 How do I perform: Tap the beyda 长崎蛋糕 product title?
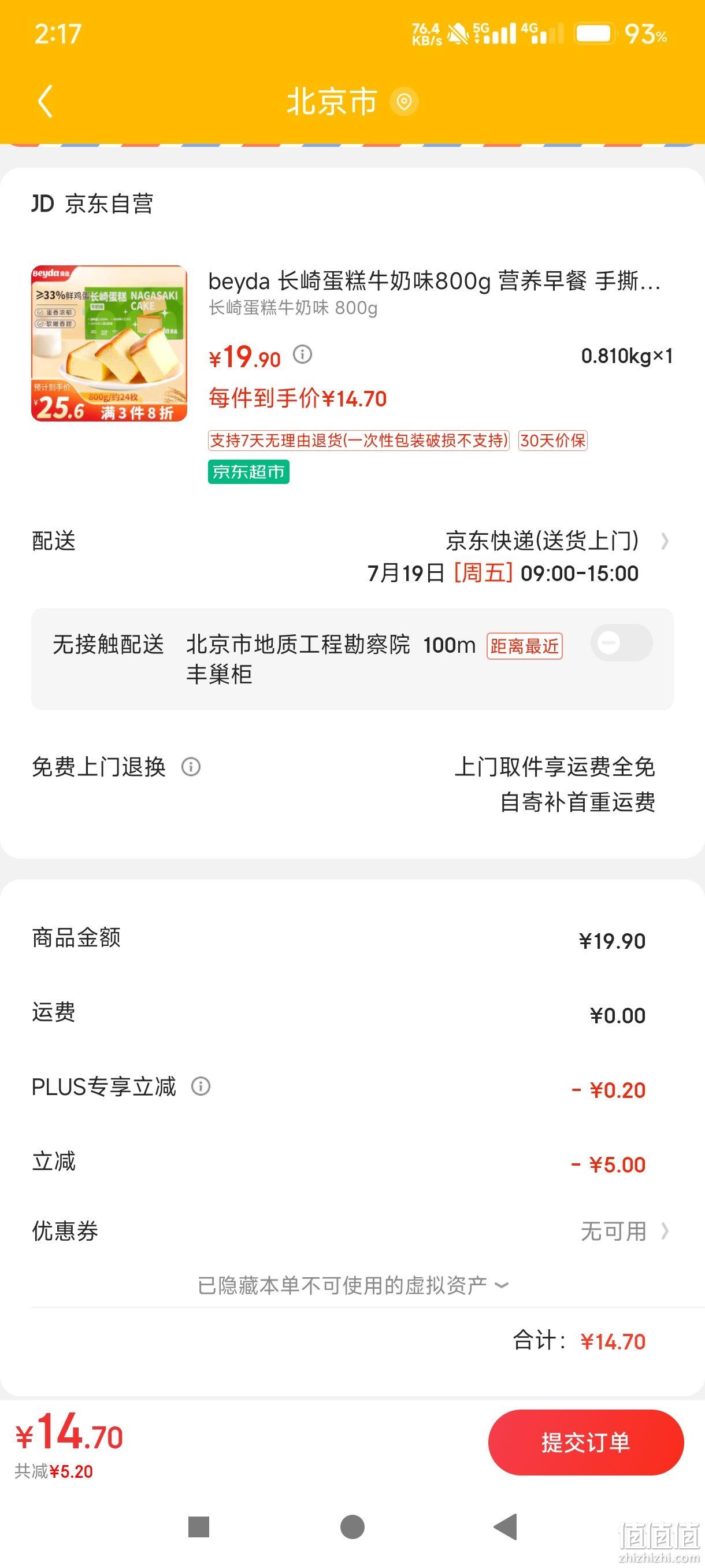point(435,281)
